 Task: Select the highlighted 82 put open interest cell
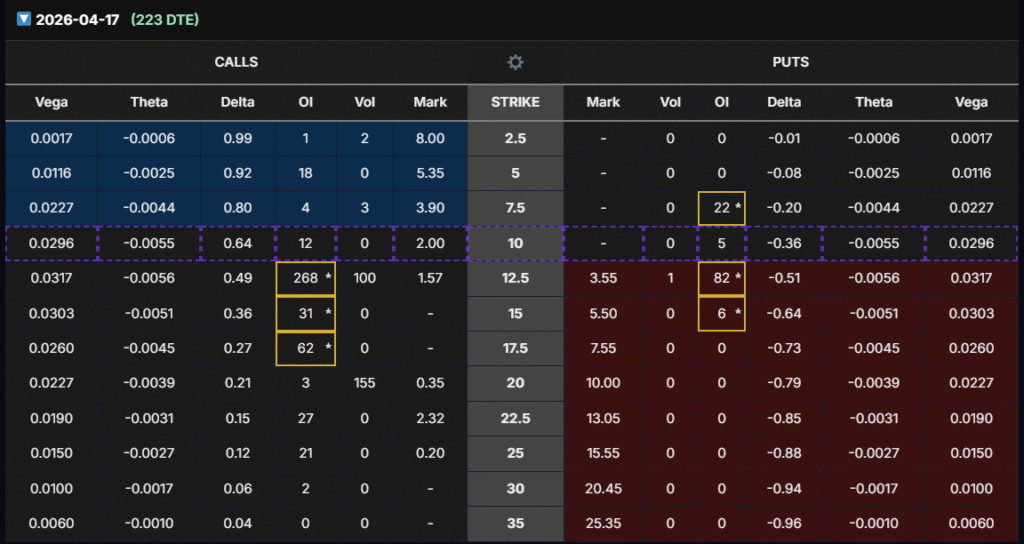coord(721,278)
